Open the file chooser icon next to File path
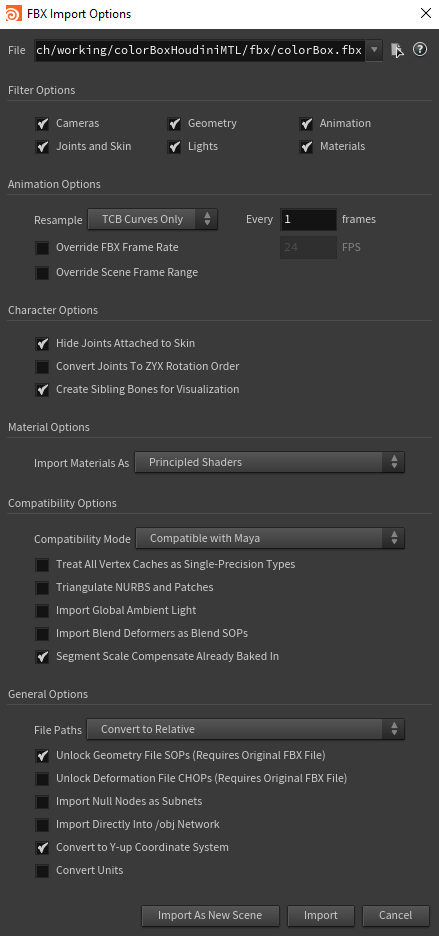Viewport: 439px width, 936px height. (397, 51)
